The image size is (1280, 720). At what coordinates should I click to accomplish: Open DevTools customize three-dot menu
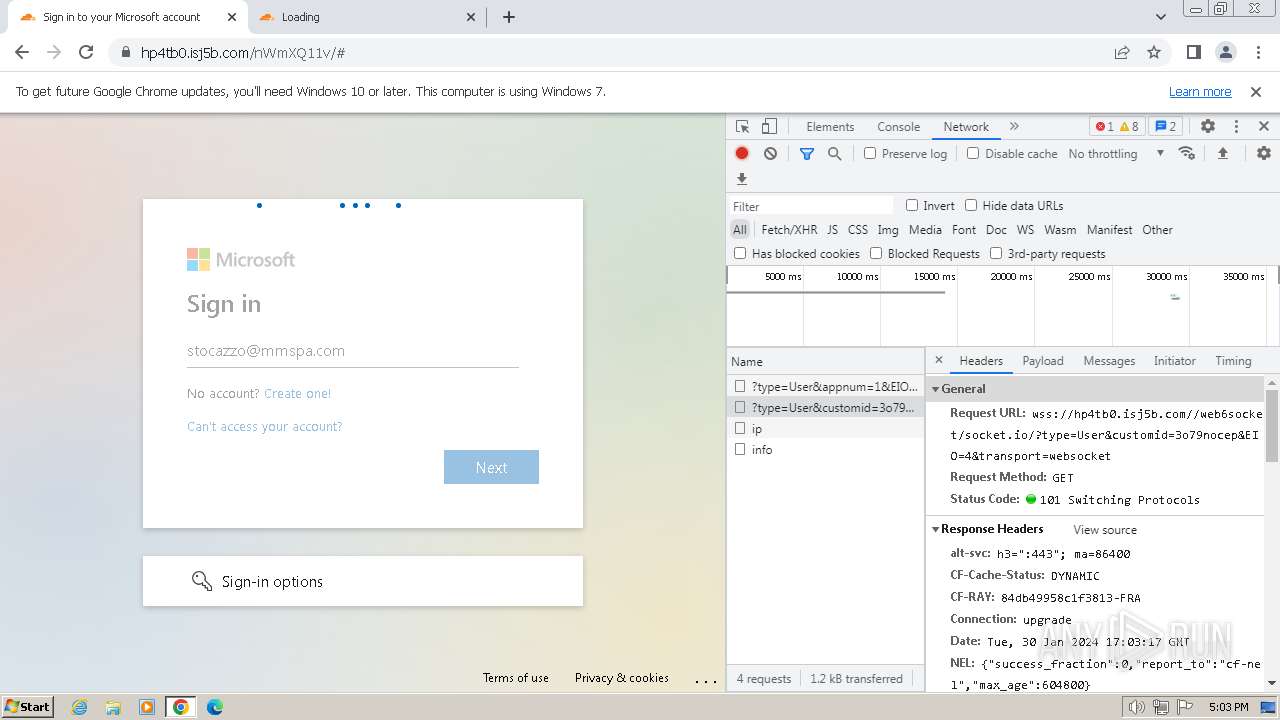1236,127
